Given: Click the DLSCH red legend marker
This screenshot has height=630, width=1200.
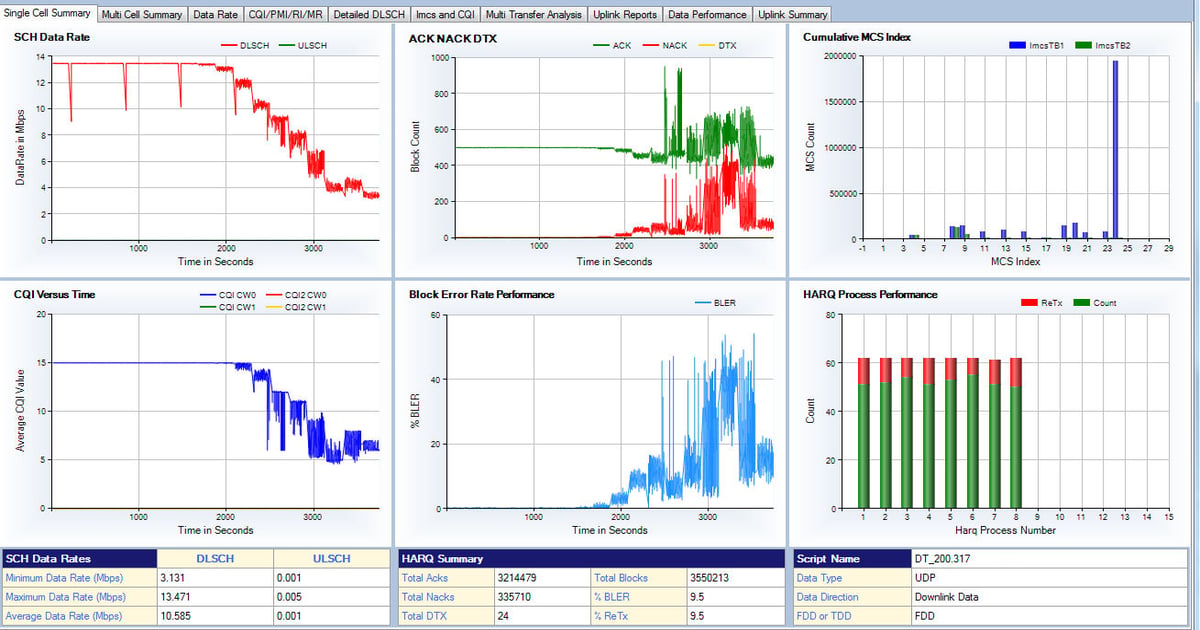Looking at the screenshot, I should click(x=229, y=45).
